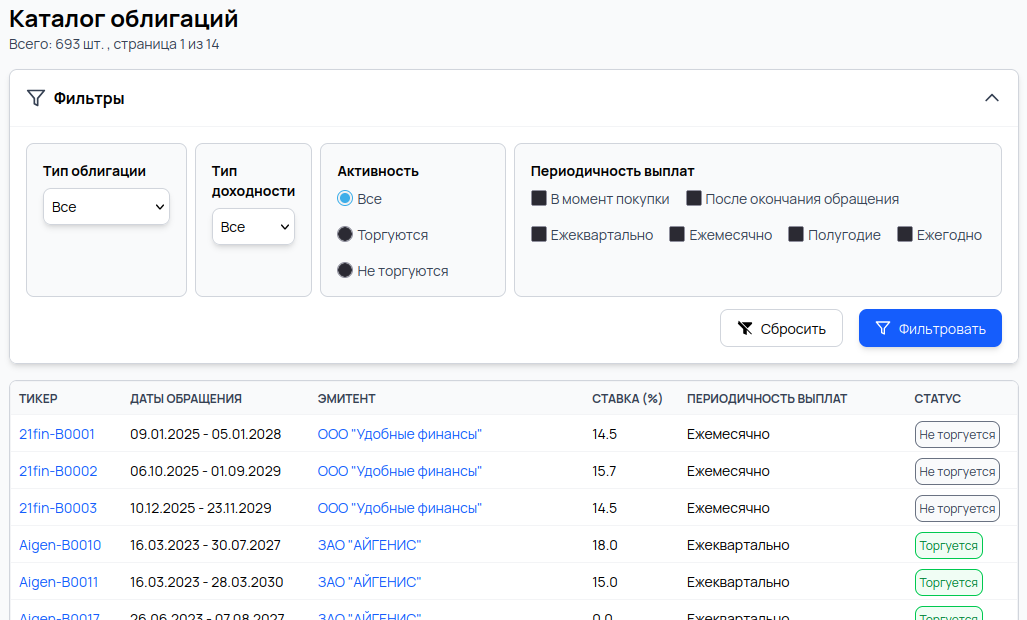The width and height of the screenshot is (1027, 620).
Task: Open the Aigen-B0010 bond link
Action: 60,545
